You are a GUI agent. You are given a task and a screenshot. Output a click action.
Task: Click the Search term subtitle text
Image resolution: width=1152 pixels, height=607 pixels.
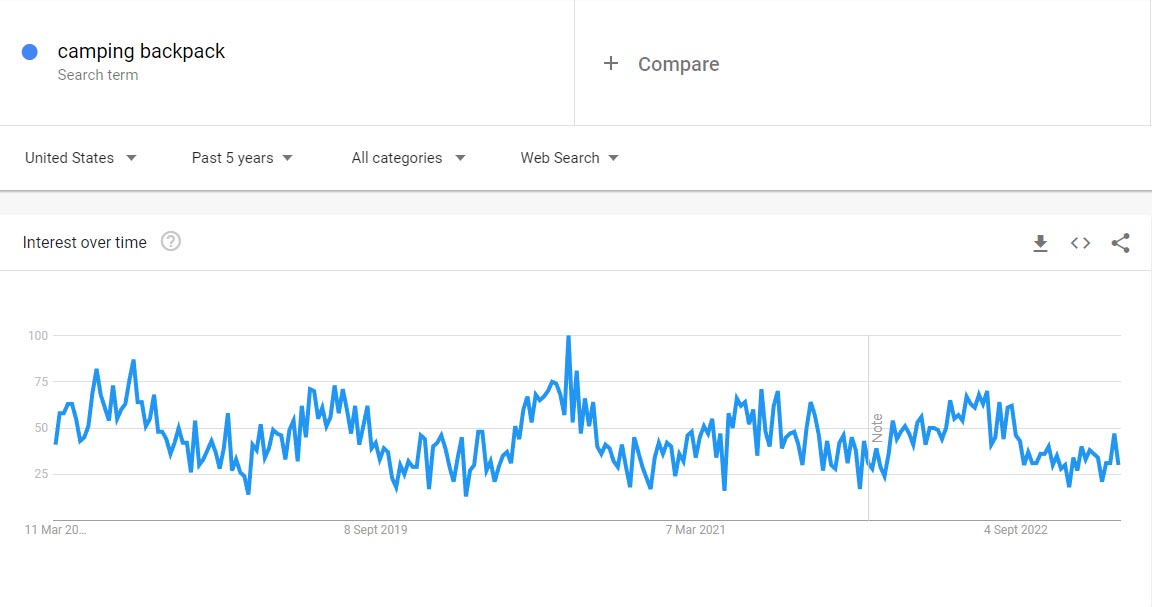pyautogui.click(x=98, y=75)
